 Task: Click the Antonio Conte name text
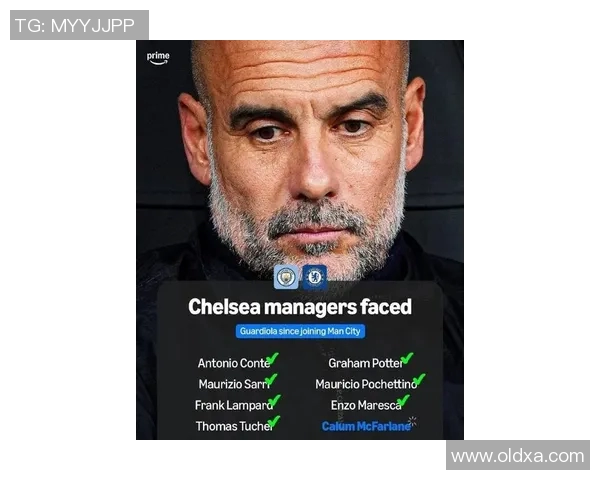click(x=234, y=363)
